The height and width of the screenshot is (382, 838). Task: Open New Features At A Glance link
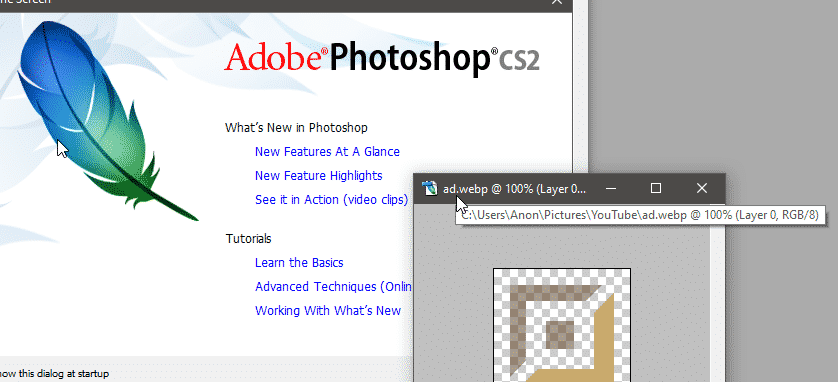(x=327, y=152)
